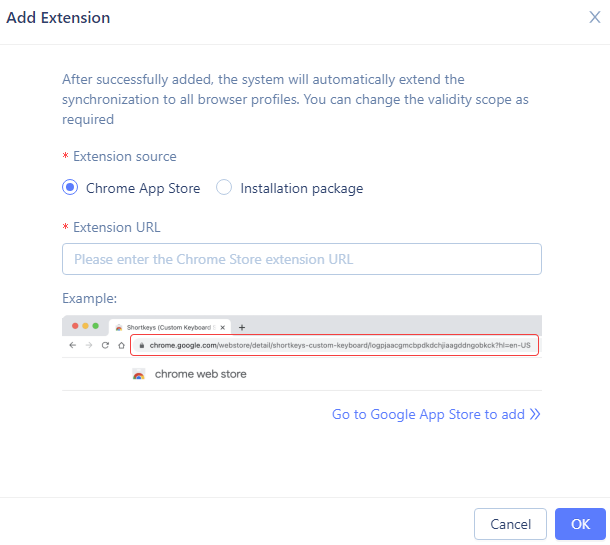Click the chrome web store rainbow logo
Viewport: 610px width, 545px height.
pyautogui.click(x=138, y=374)
